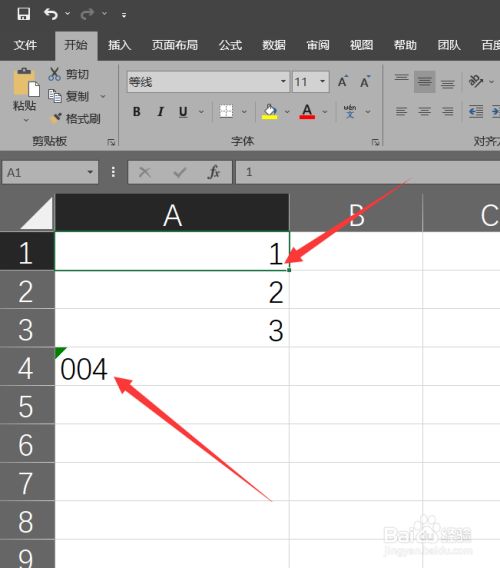Select the 开始 ribbon tab
Image resolution: width=500 pixels, height=568 pixels.
(x=76, y=45)
